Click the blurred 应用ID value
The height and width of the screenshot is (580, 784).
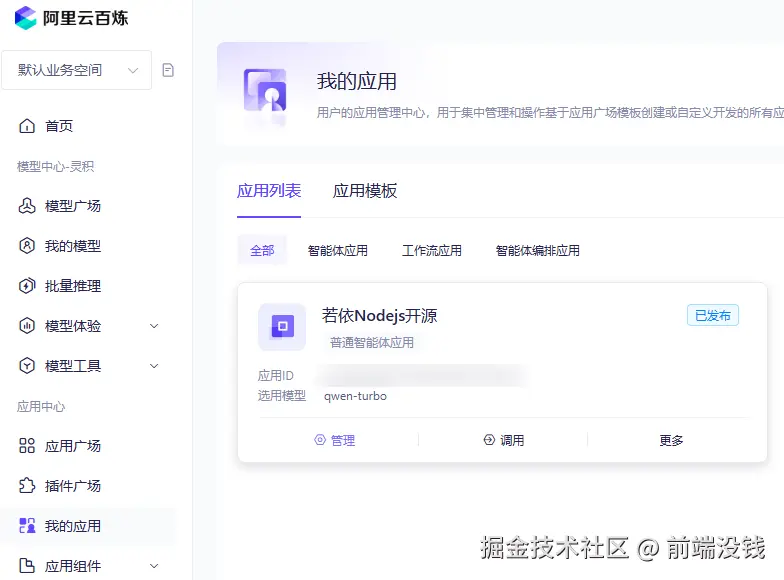coord(422,376)
